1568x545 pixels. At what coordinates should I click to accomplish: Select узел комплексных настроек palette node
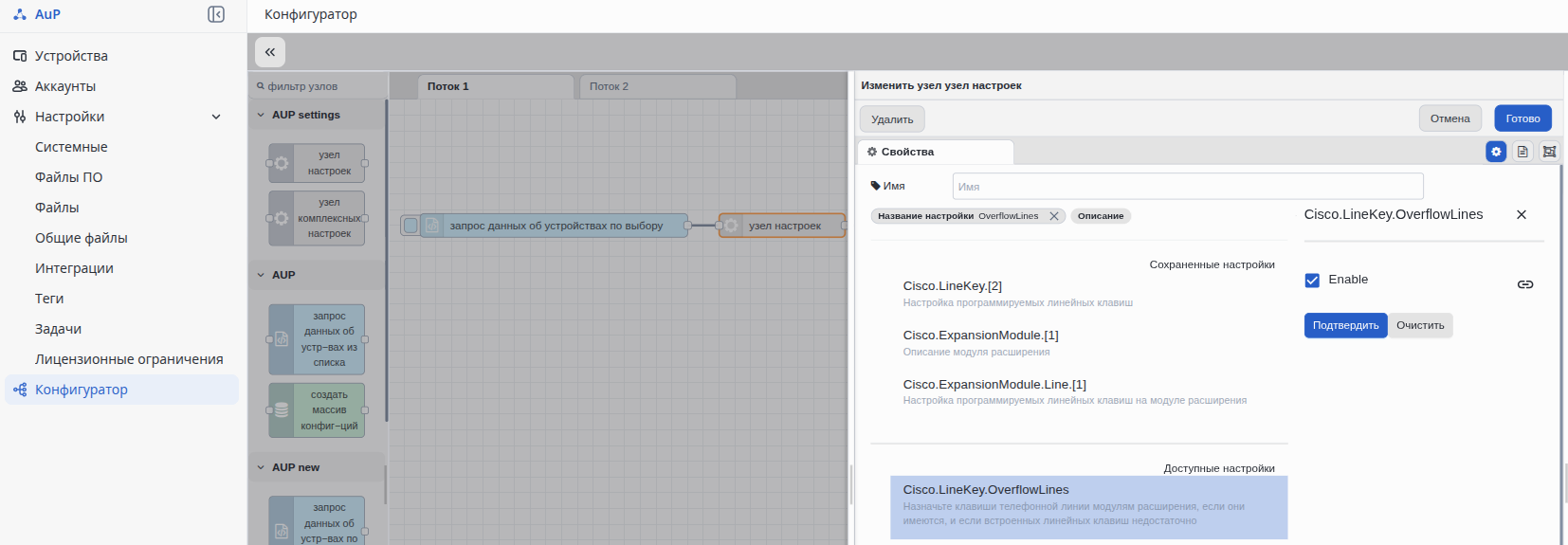tap(317, 218)
